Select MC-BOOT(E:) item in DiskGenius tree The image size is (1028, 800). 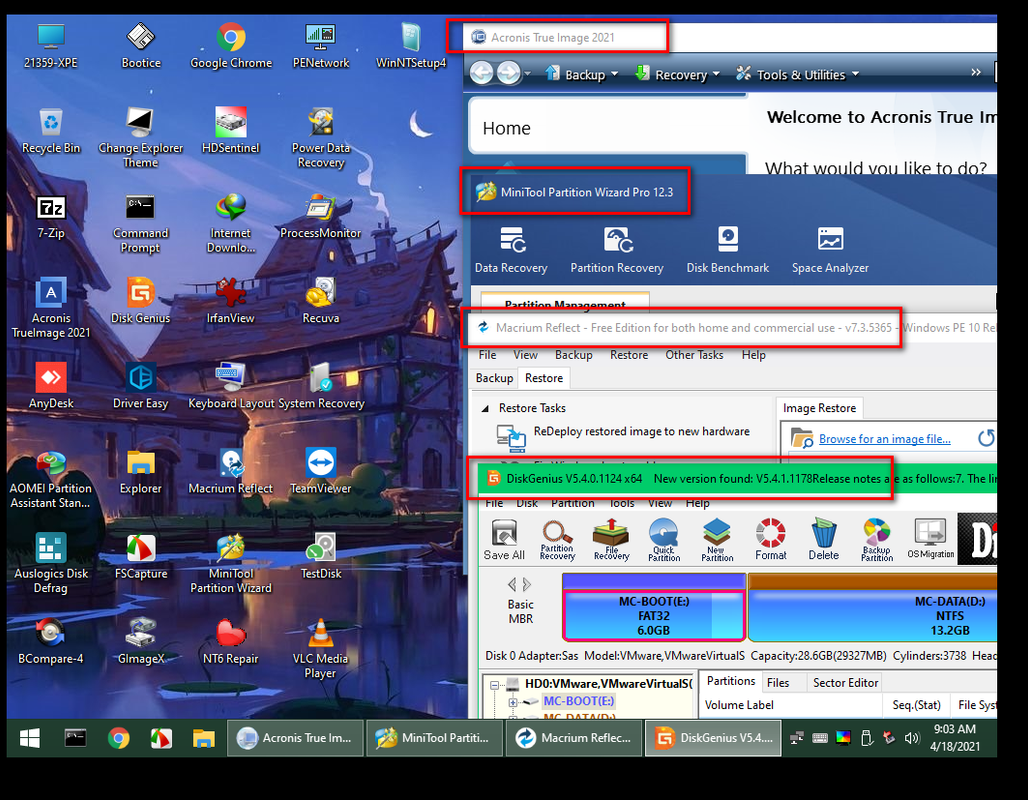coord(579,701)
